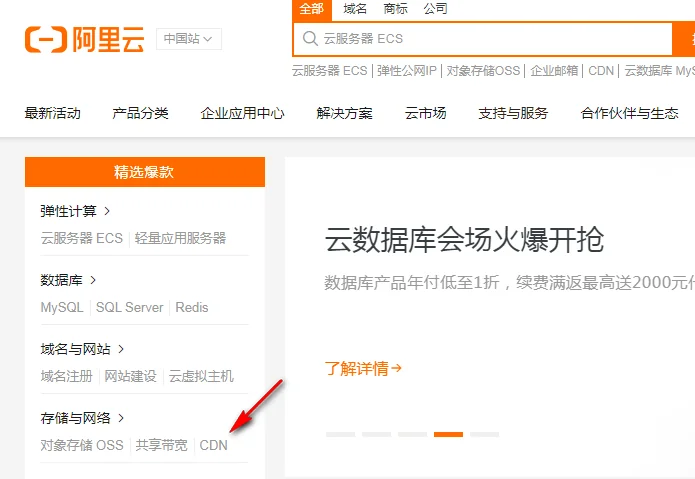Switch to the fifth carousel slide indicator
The height and width of the screenshot is (479, 695).
[484, 434]
